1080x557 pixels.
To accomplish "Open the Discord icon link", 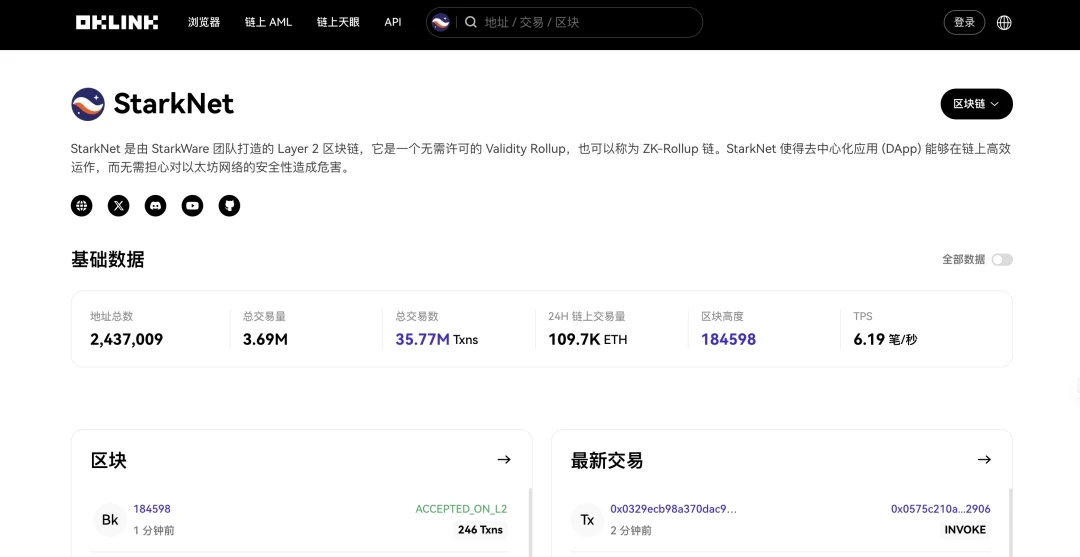I will point(156,206).
